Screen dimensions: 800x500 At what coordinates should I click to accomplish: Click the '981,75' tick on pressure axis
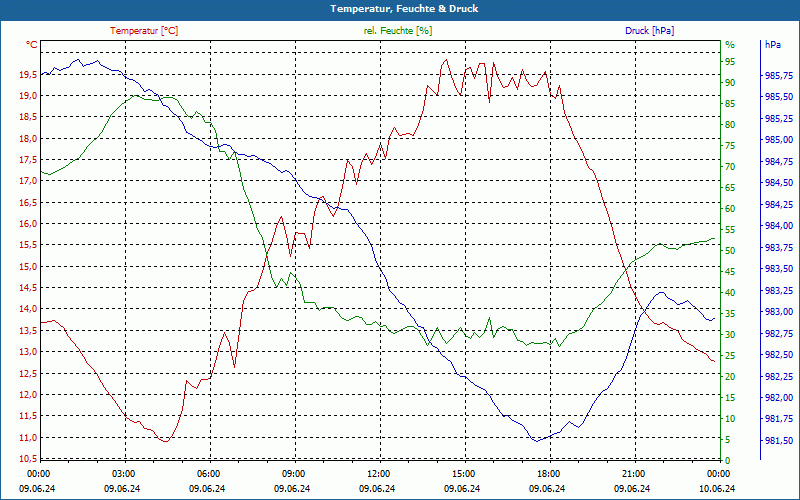click(779, 419)
